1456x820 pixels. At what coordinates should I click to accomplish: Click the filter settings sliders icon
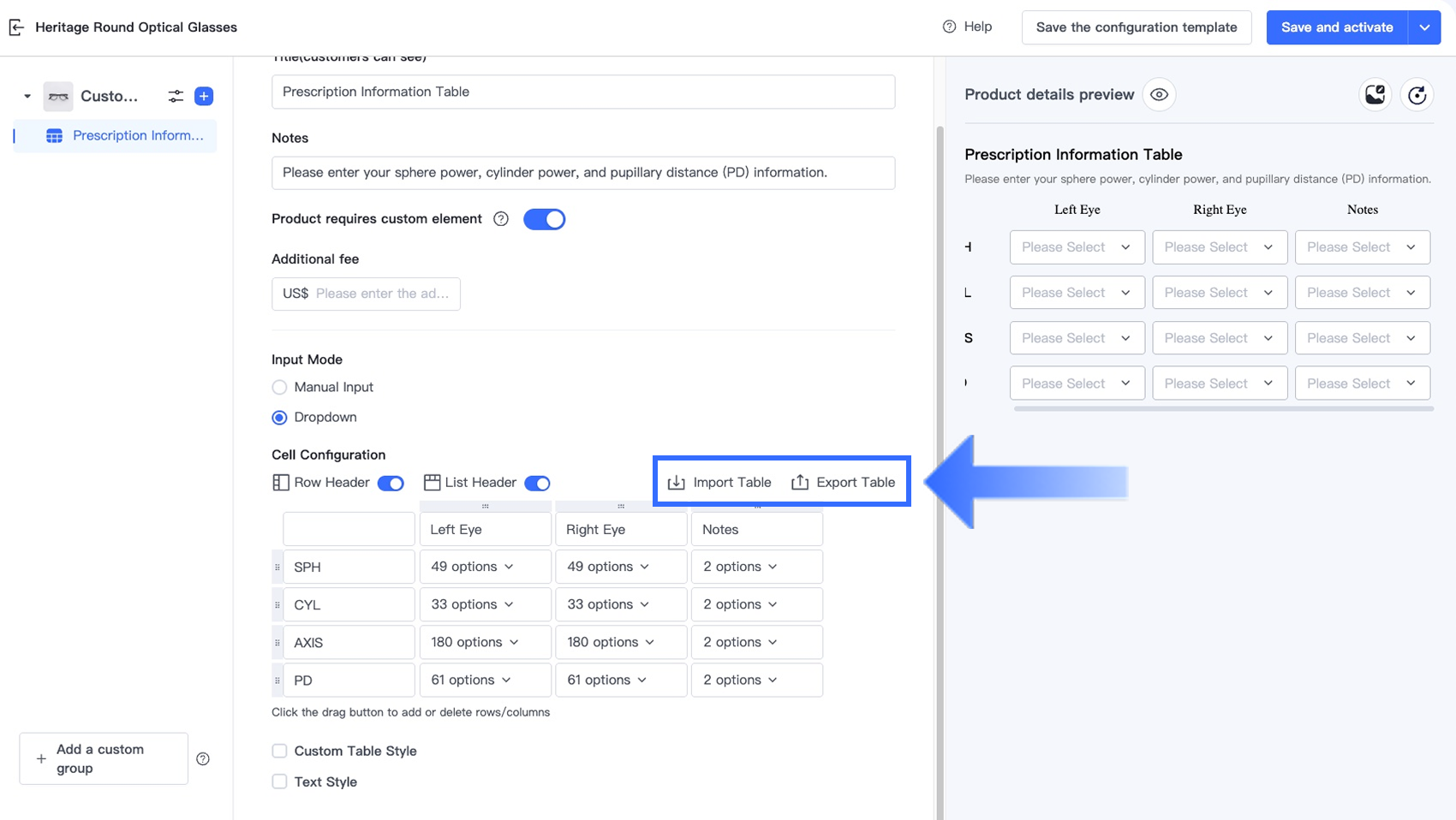pos(176,96)
